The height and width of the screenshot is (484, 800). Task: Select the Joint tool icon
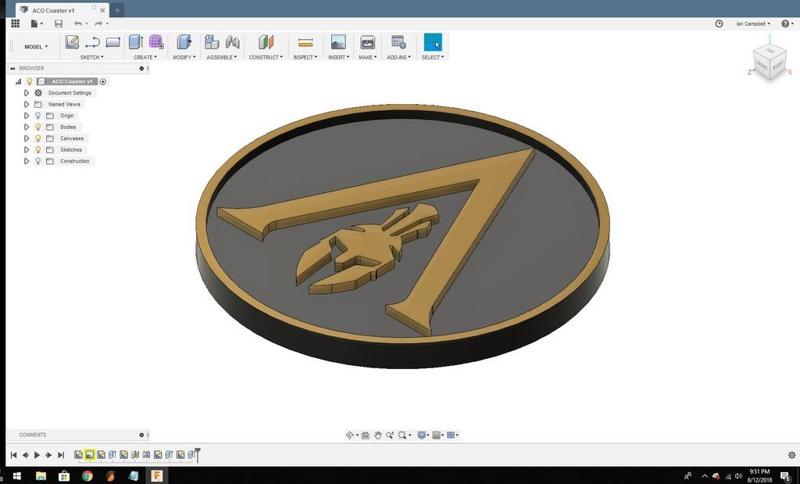click(x=233, y=42)
